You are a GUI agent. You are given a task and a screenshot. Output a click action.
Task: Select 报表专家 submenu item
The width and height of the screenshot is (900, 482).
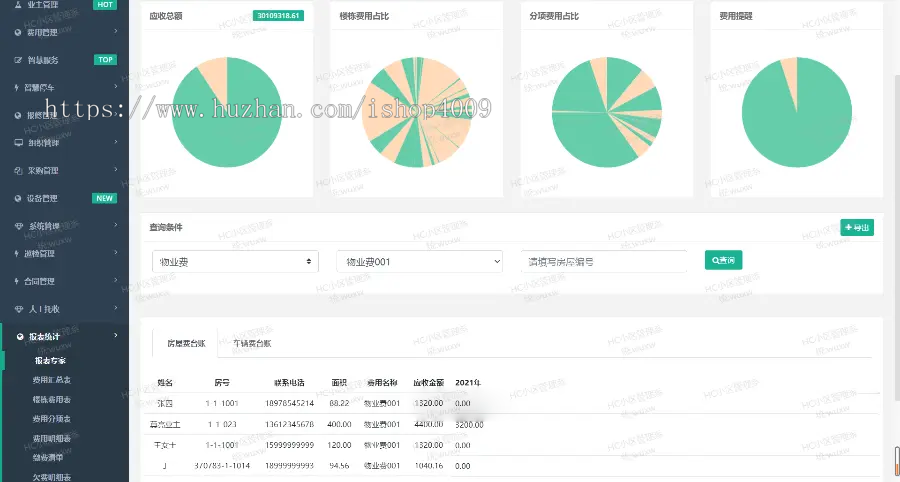point(50,361)
